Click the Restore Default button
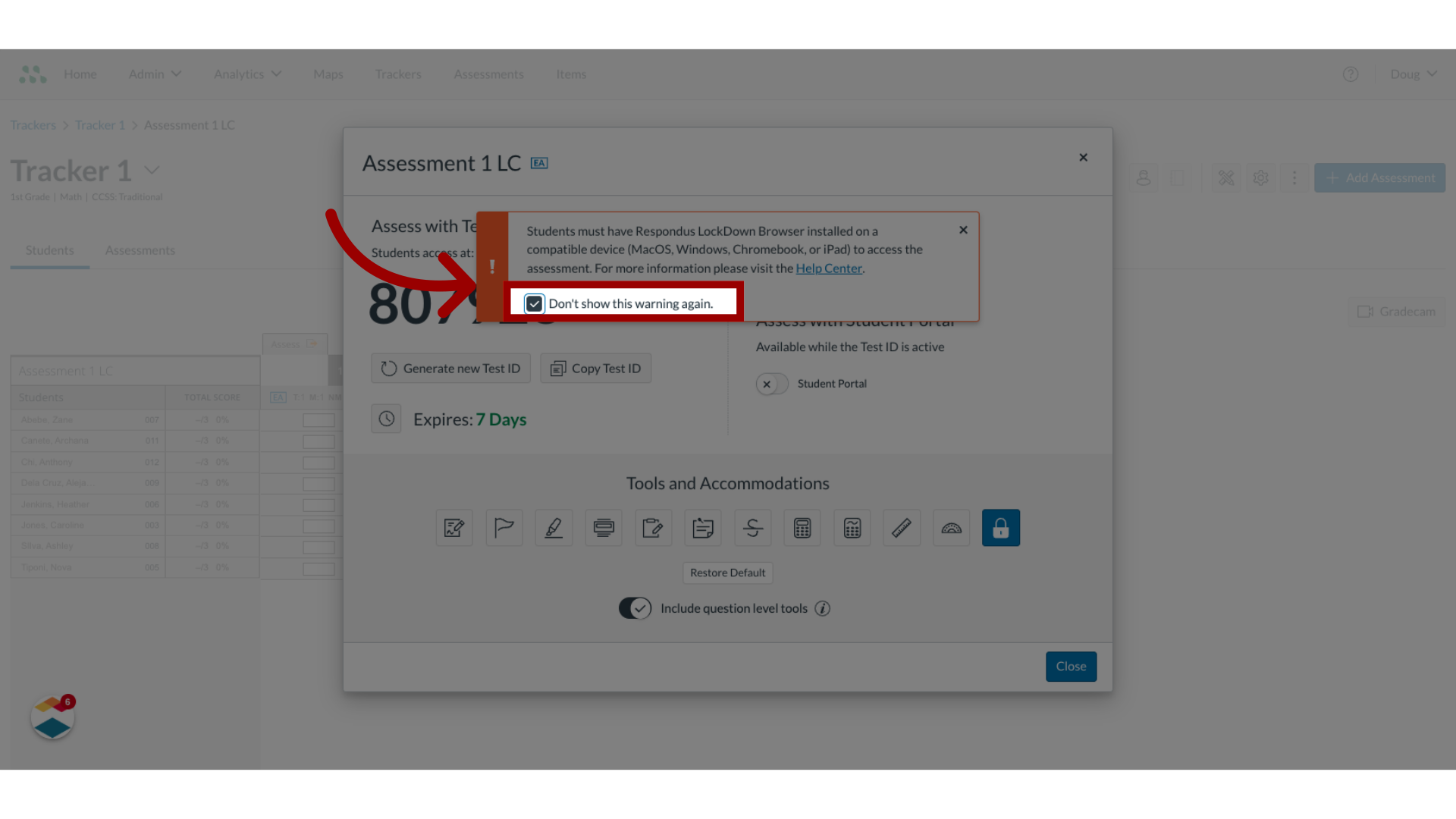 coord(727,572)
